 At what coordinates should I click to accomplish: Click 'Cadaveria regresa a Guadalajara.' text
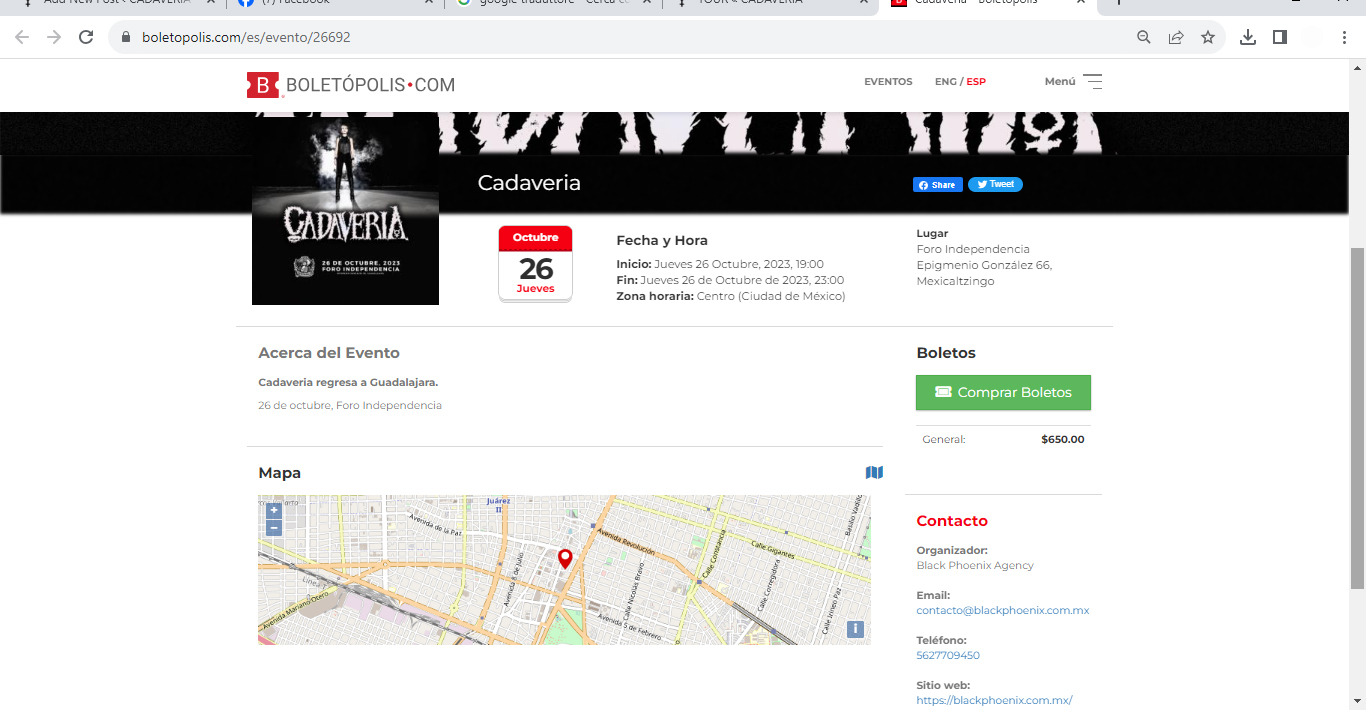pos(348,382)
